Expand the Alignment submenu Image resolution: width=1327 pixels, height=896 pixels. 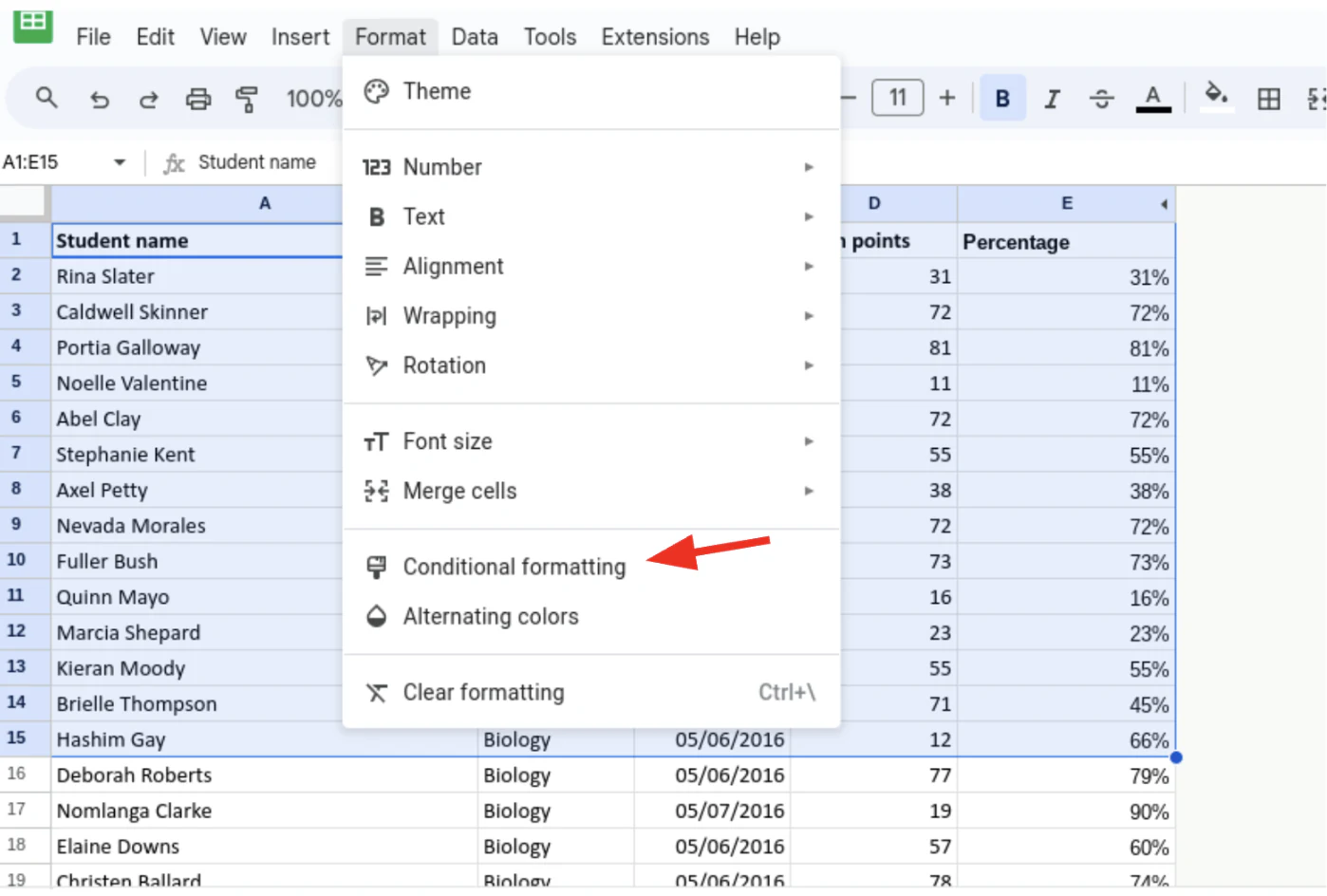click(x=591, y=267)
